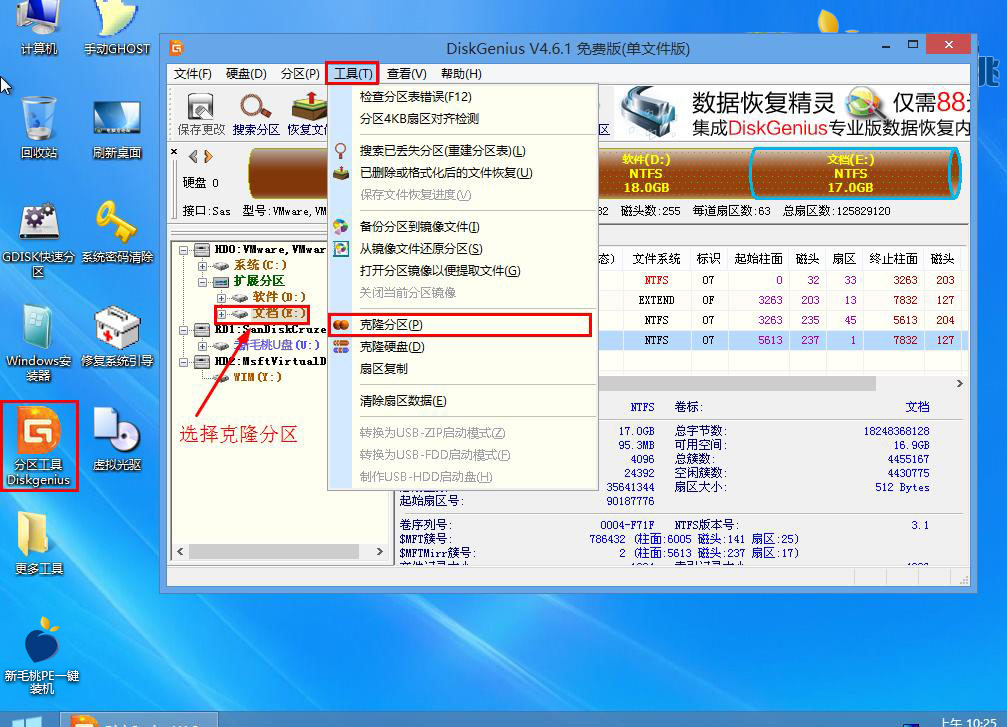Choose 备份分区到镜像文件 menu entry
1007x727 pixels.
pos(462,227)
